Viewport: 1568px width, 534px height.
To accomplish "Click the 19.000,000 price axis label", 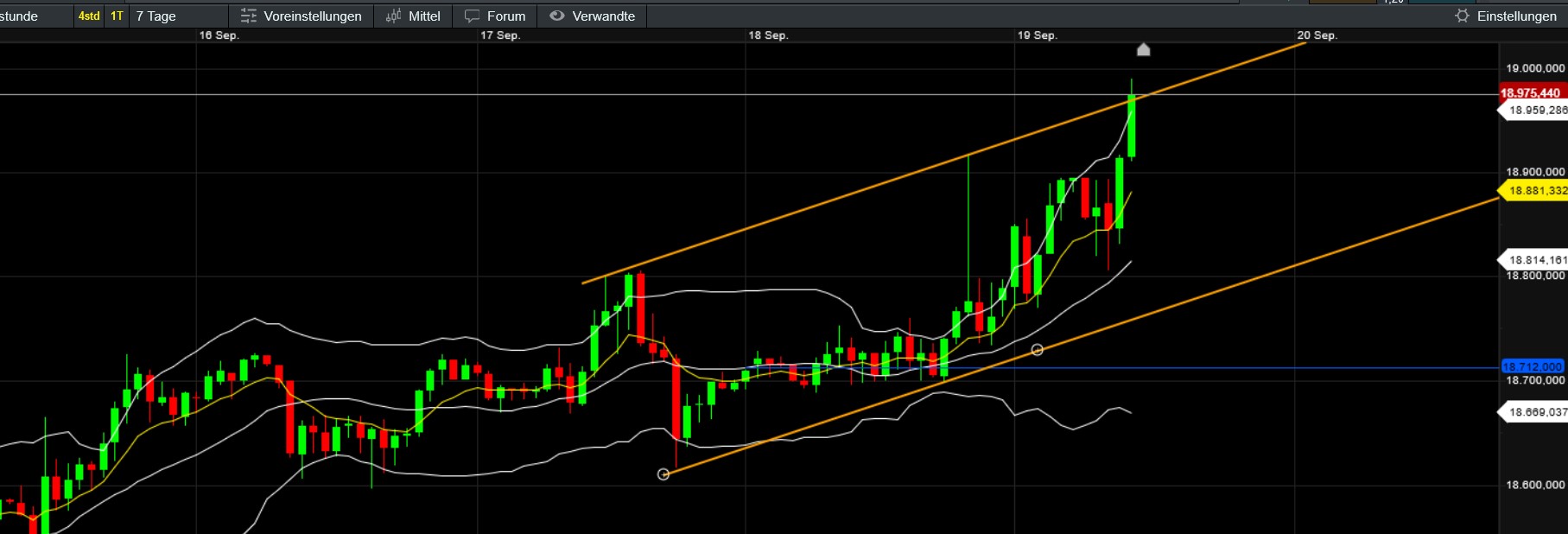I will [x=1535, y=68].
